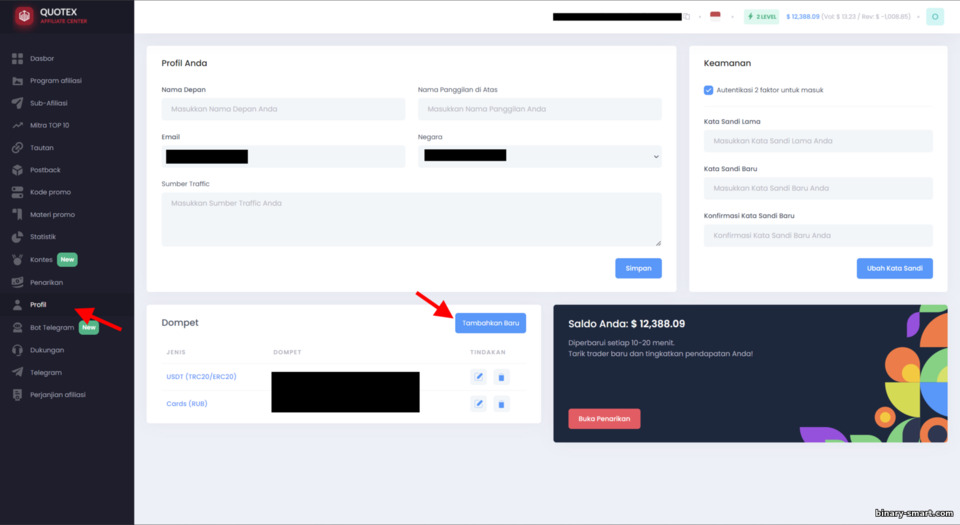Screen dimensions: 960x525
Task: Click the $ 12,388.09 balance in header
Action: [x=803, y=17]
